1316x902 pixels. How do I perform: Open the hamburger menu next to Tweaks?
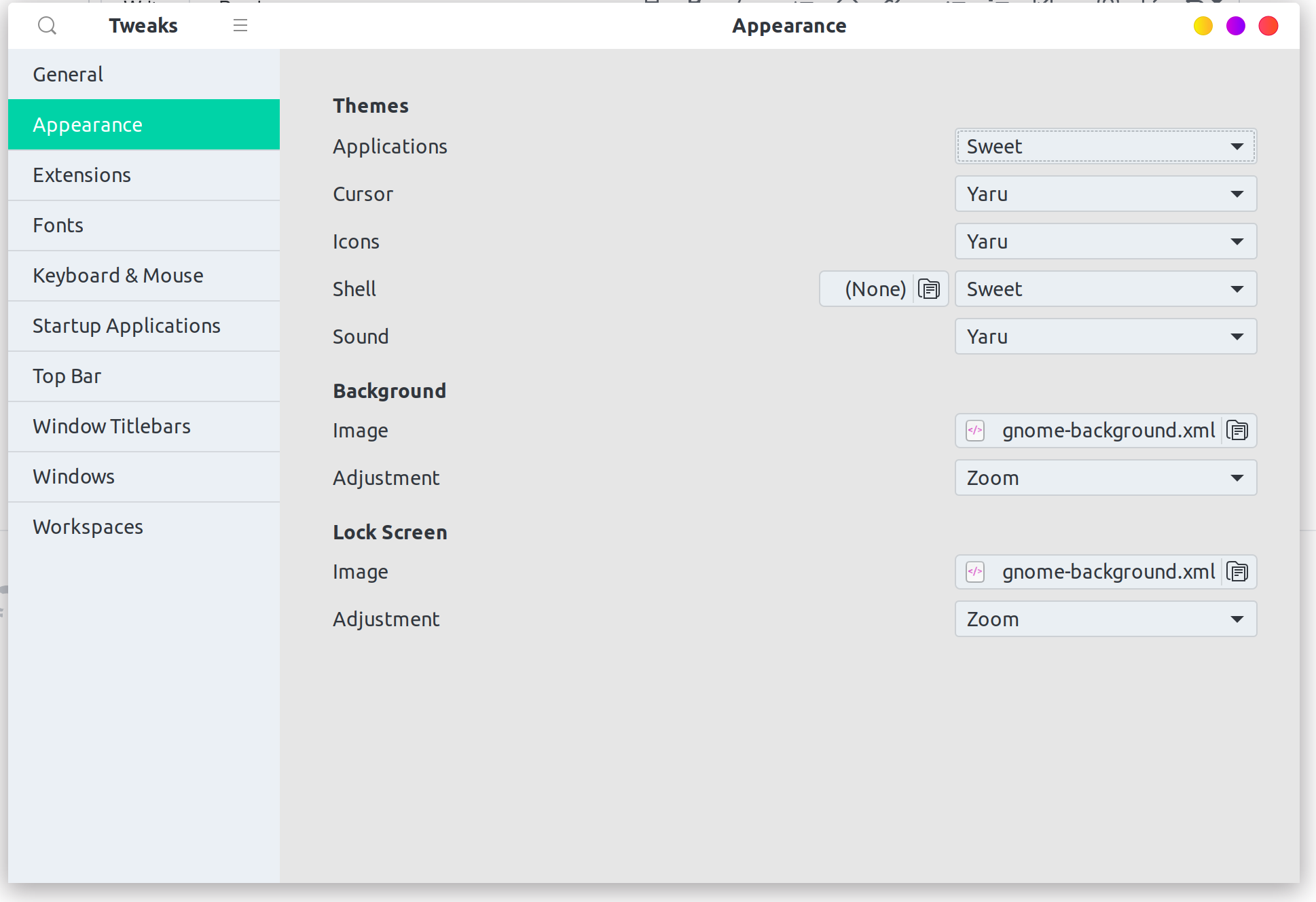coord(240,25)
